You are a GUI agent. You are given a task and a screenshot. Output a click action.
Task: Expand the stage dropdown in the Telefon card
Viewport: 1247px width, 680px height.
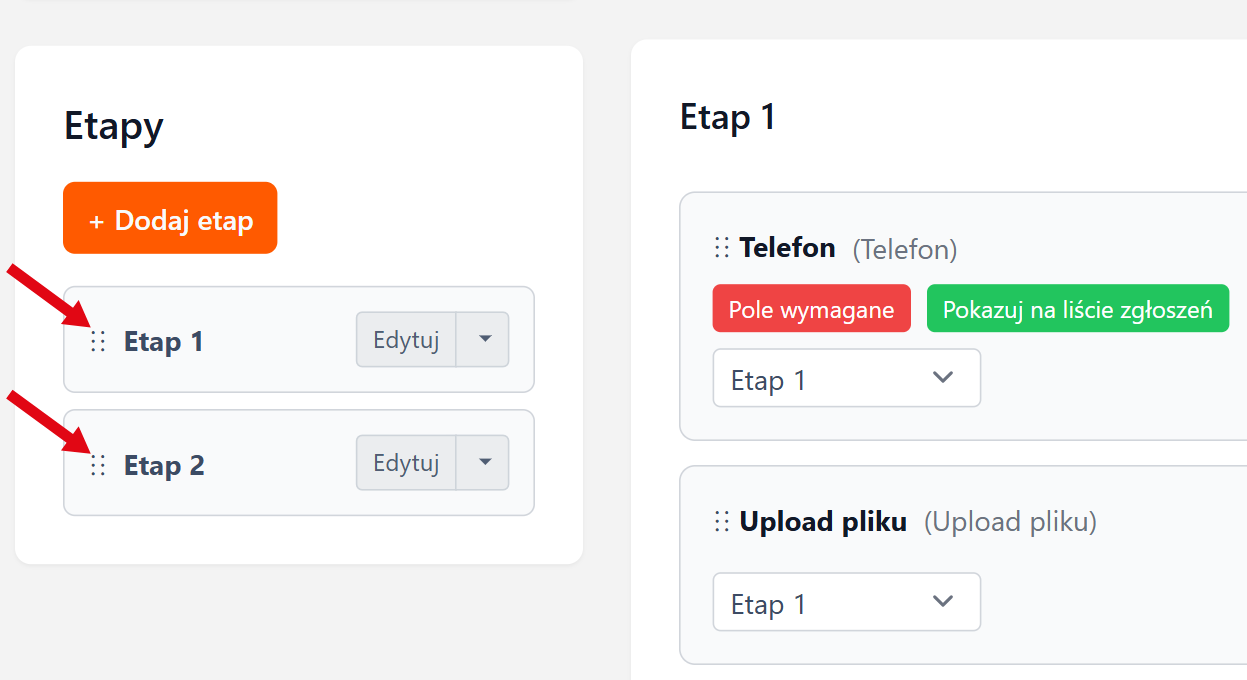coord(846,379)
